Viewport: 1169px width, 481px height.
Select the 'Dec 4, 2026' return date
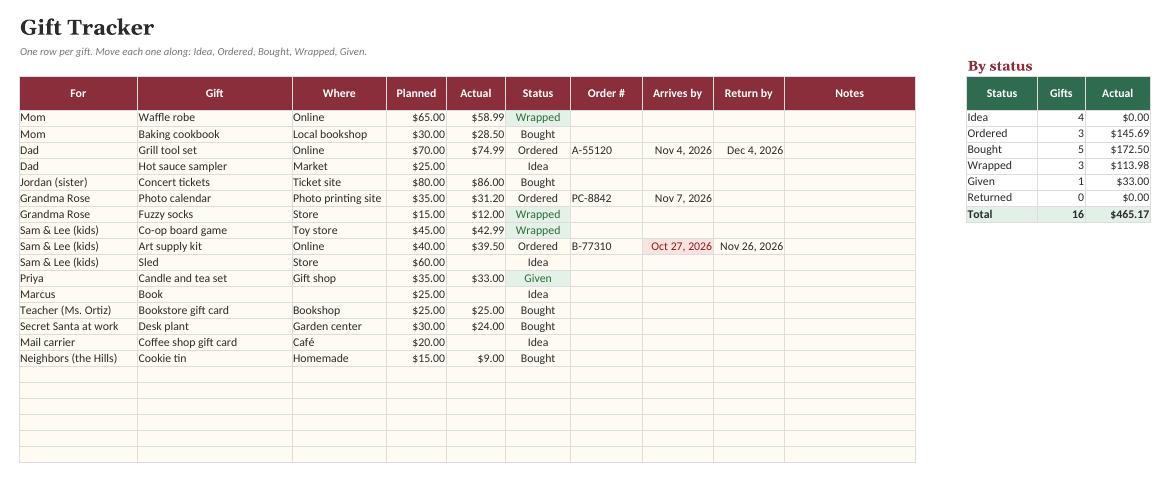click(749, 150)
